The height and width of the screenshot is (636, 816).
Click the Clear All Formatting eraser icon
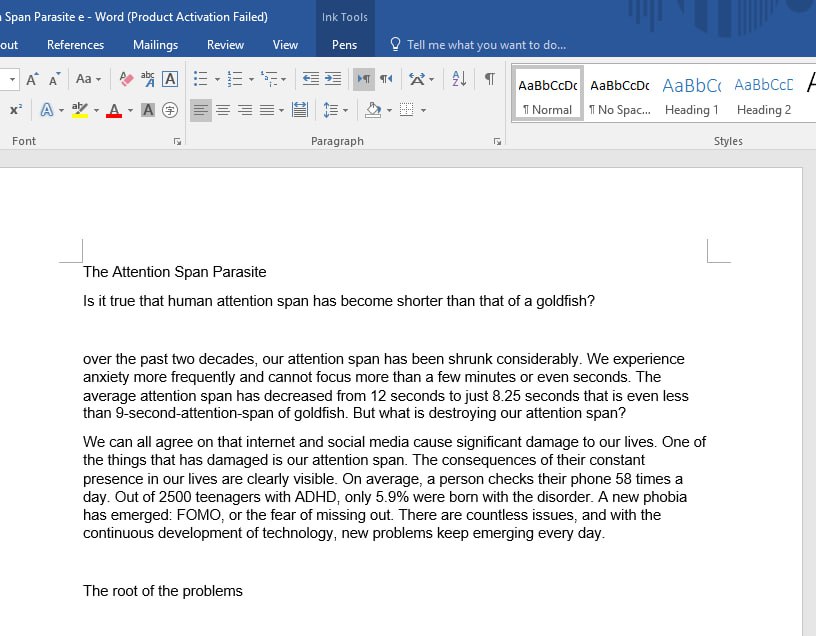[126, 78]
